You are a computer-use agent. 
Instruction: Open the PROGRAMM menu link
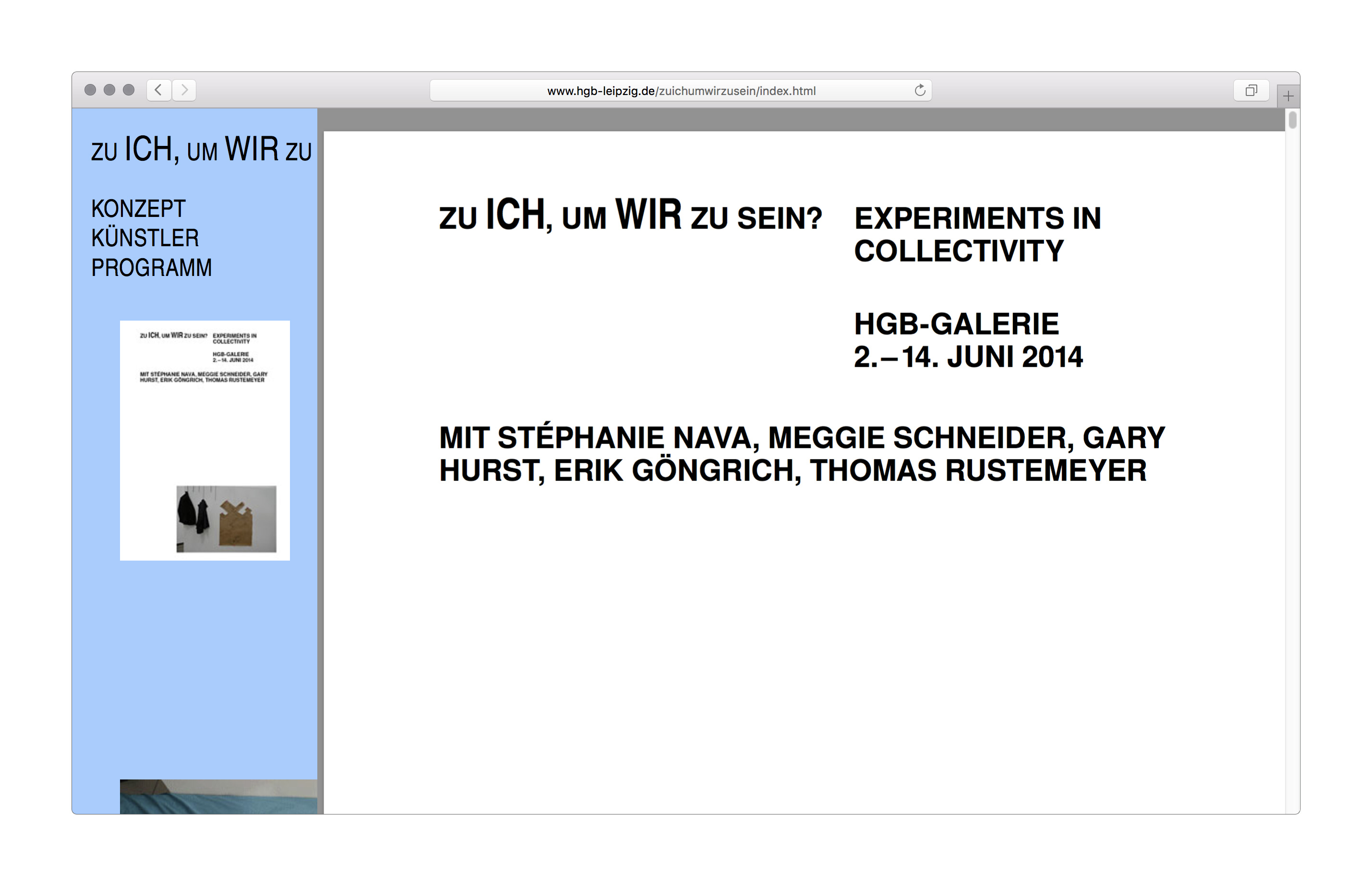(x=151, y=267)
